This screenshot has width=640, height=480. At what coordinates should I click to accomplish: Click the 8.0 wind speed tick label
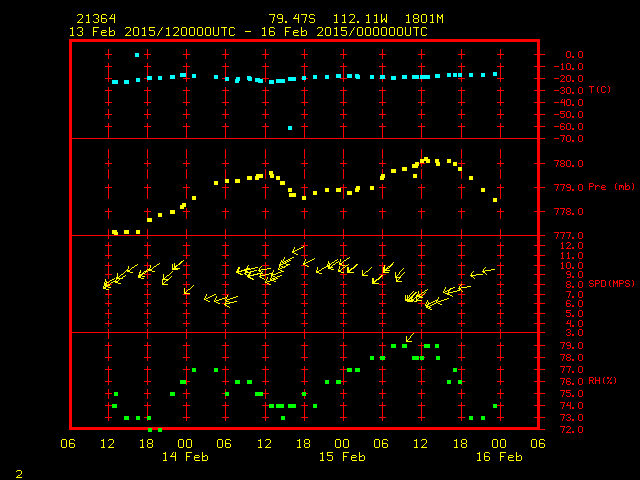pos(574,285)
